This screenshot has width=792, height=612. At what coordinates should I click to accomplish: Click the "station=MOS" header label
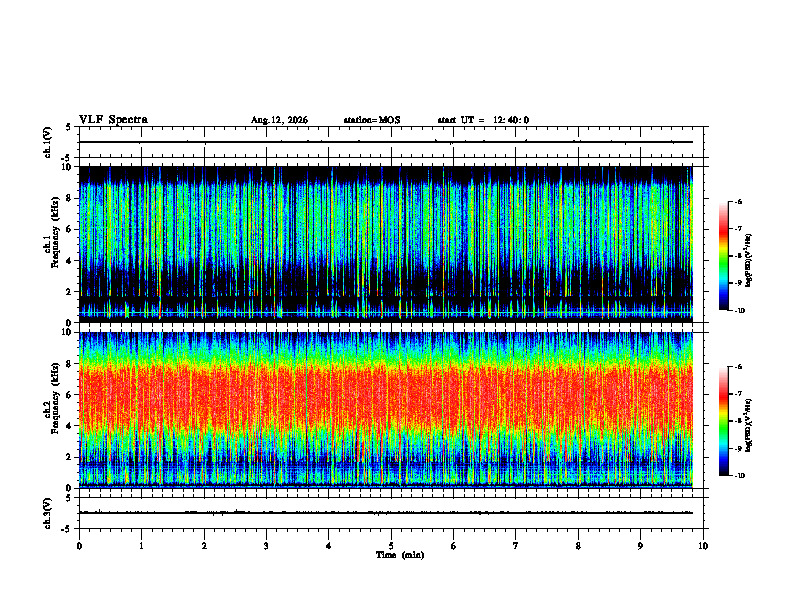(372, 120)
